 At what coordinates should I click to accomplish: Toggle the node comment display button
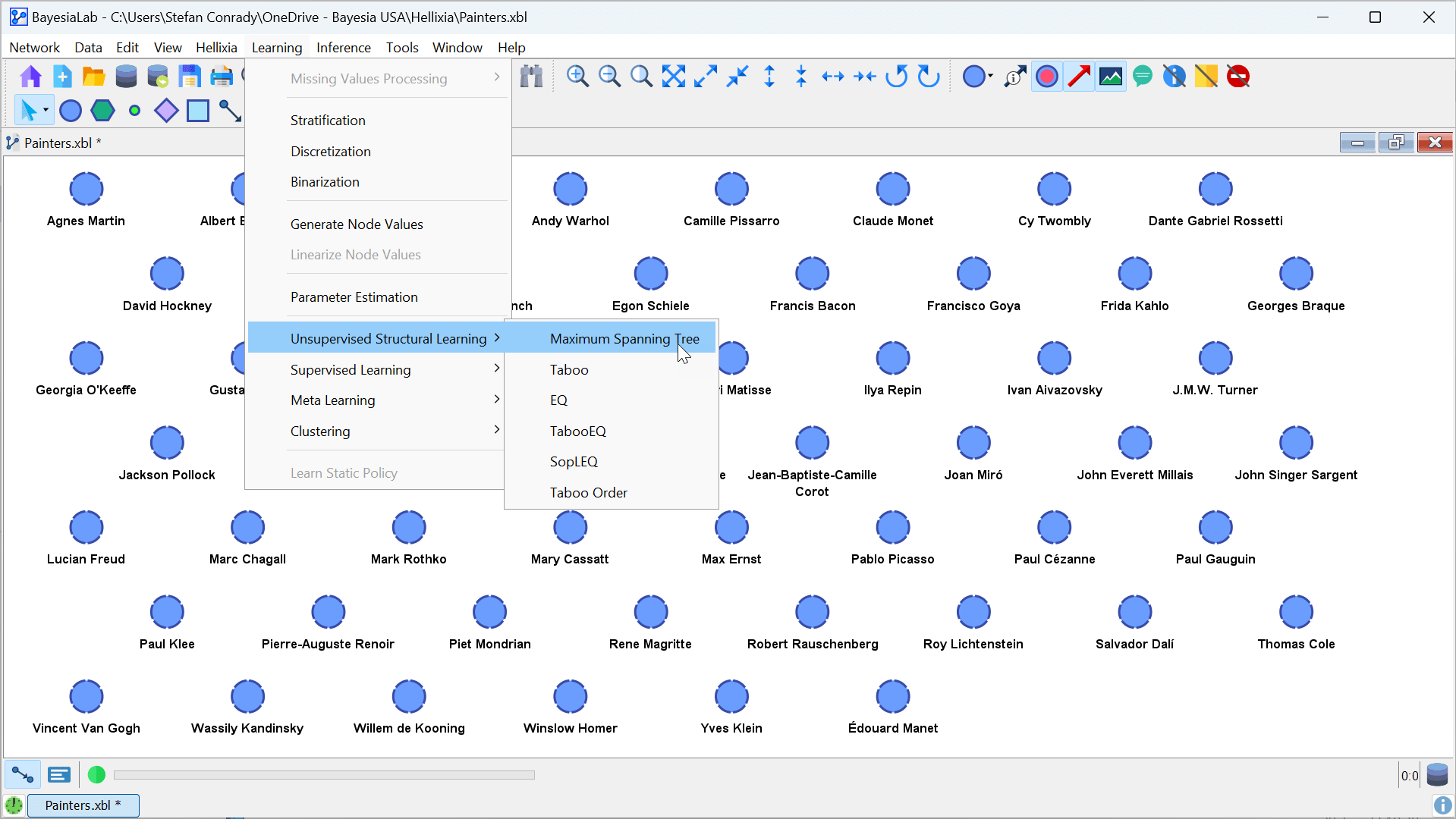tap(1142, 77)
